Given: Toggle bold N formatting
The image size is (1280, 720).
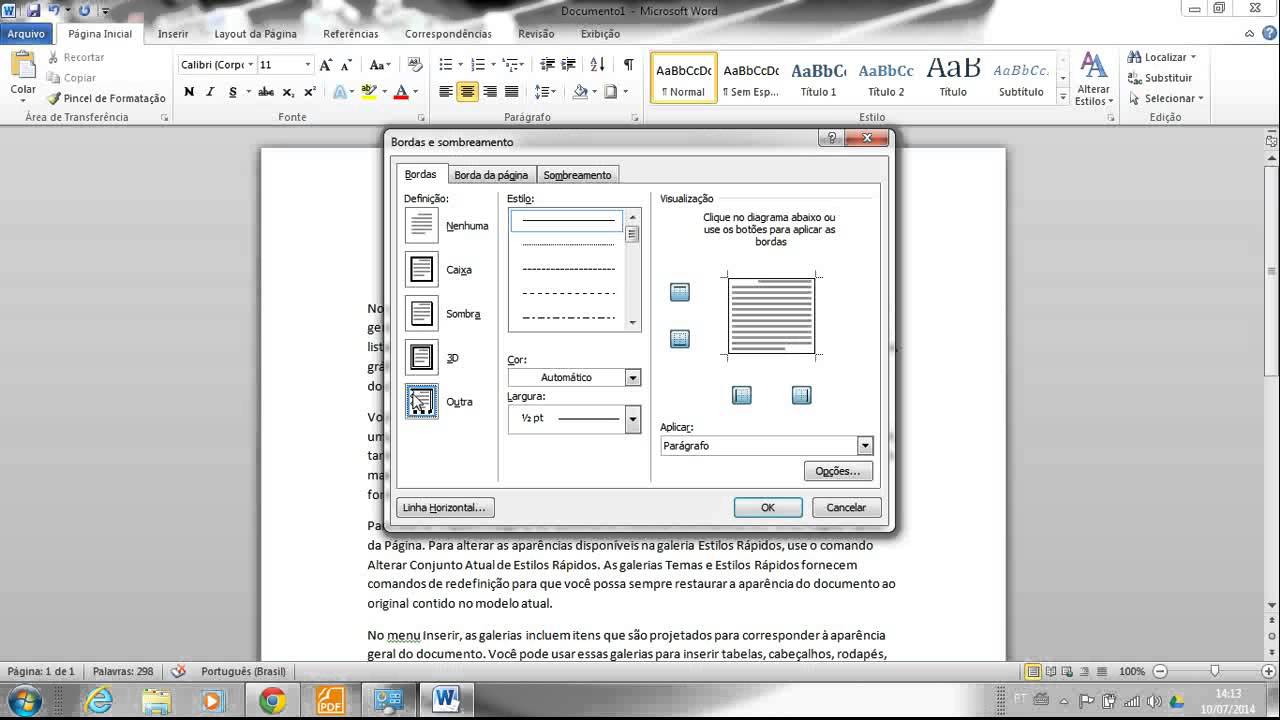Looking at the screenshot, I should coord(189,92).
